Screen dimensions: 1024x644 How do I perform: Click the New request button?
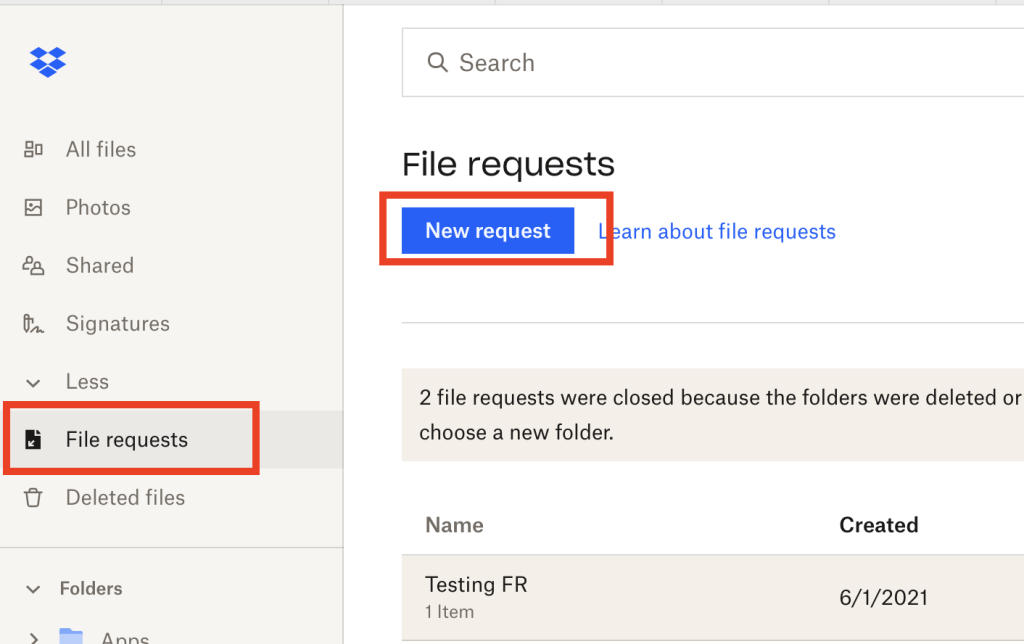click(487, 230)
